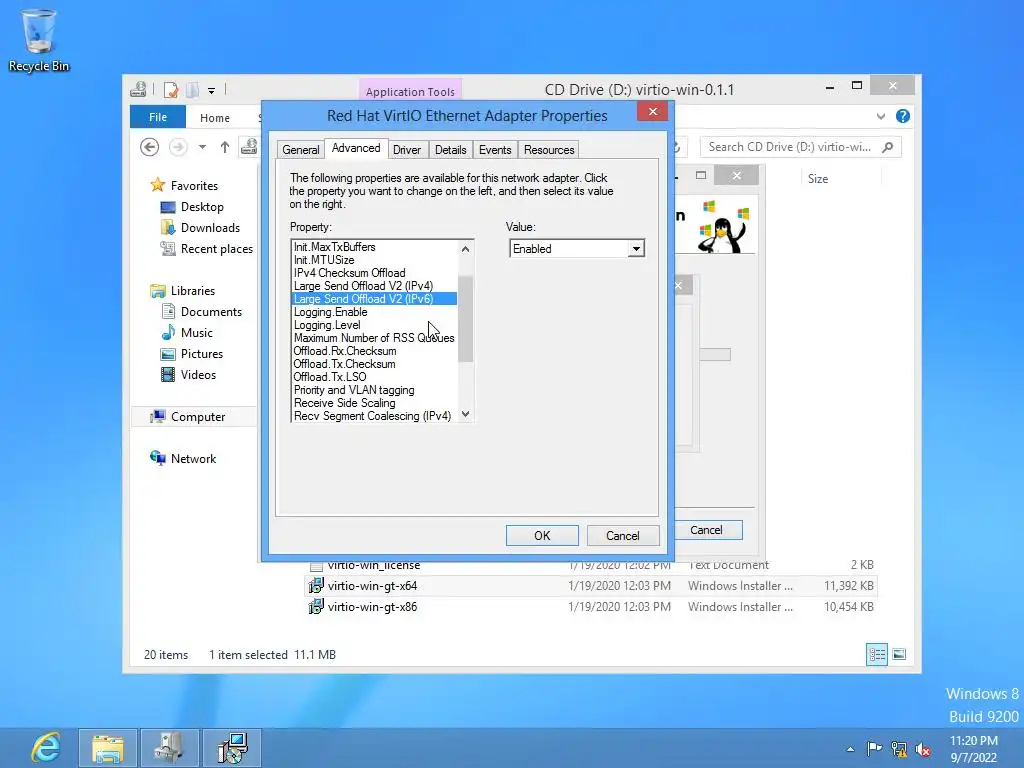This screenshot has height=768, width=1024.
Task: Select Logging.Enable property
Action: coord(374,312)
